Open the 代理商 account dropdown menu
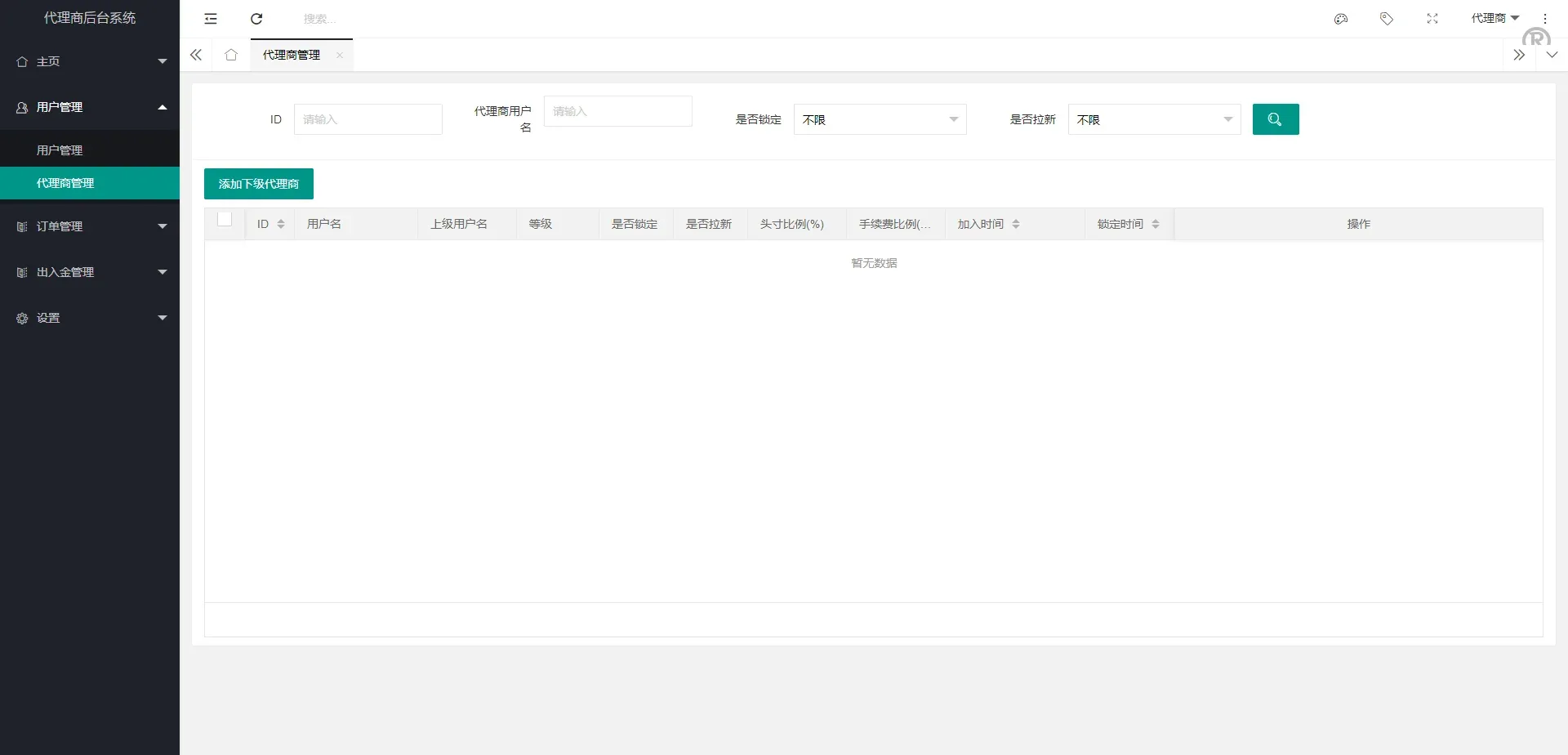 pyautogui.click(x=1495, y=18)
